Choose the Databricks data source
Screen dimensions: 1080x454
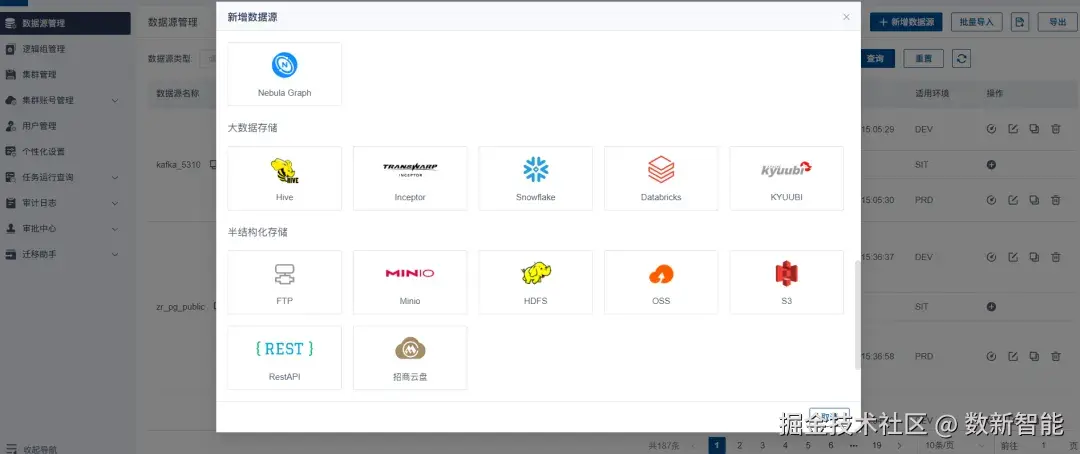point(661,178)
